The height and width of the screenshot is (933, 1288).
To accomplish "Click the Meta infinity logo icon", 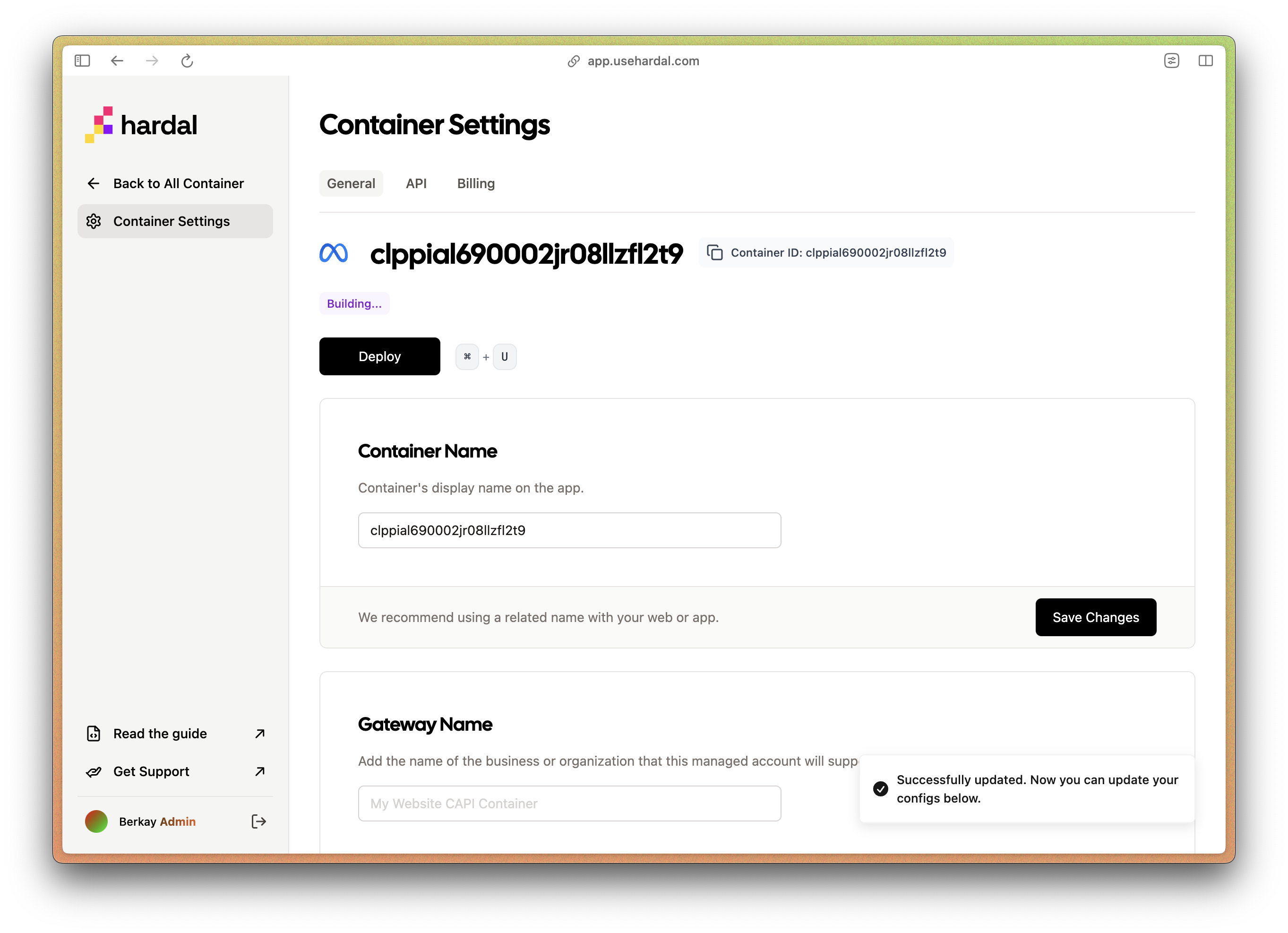I will pyautogui.click(x=334, y=253).
